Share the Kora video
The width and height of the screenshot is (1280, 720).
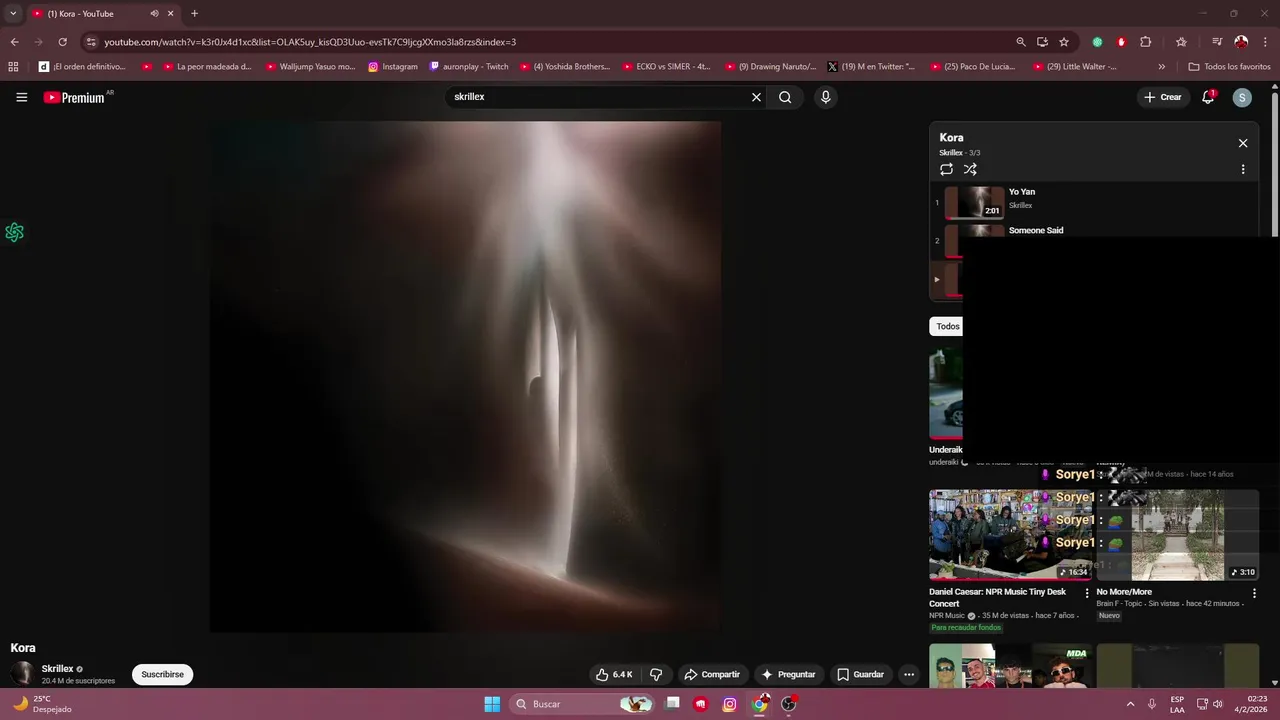coord(712,675)
